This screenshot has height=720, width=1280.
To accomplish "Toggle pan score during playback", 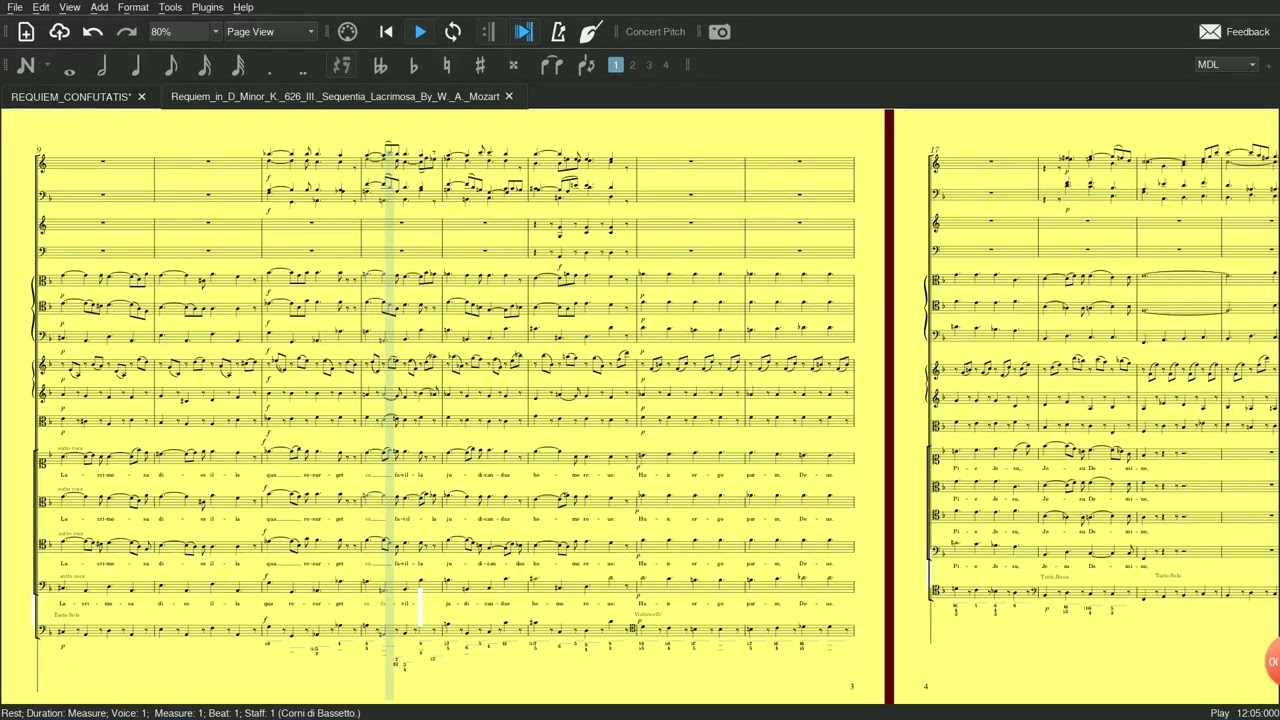I will (523, 32).
